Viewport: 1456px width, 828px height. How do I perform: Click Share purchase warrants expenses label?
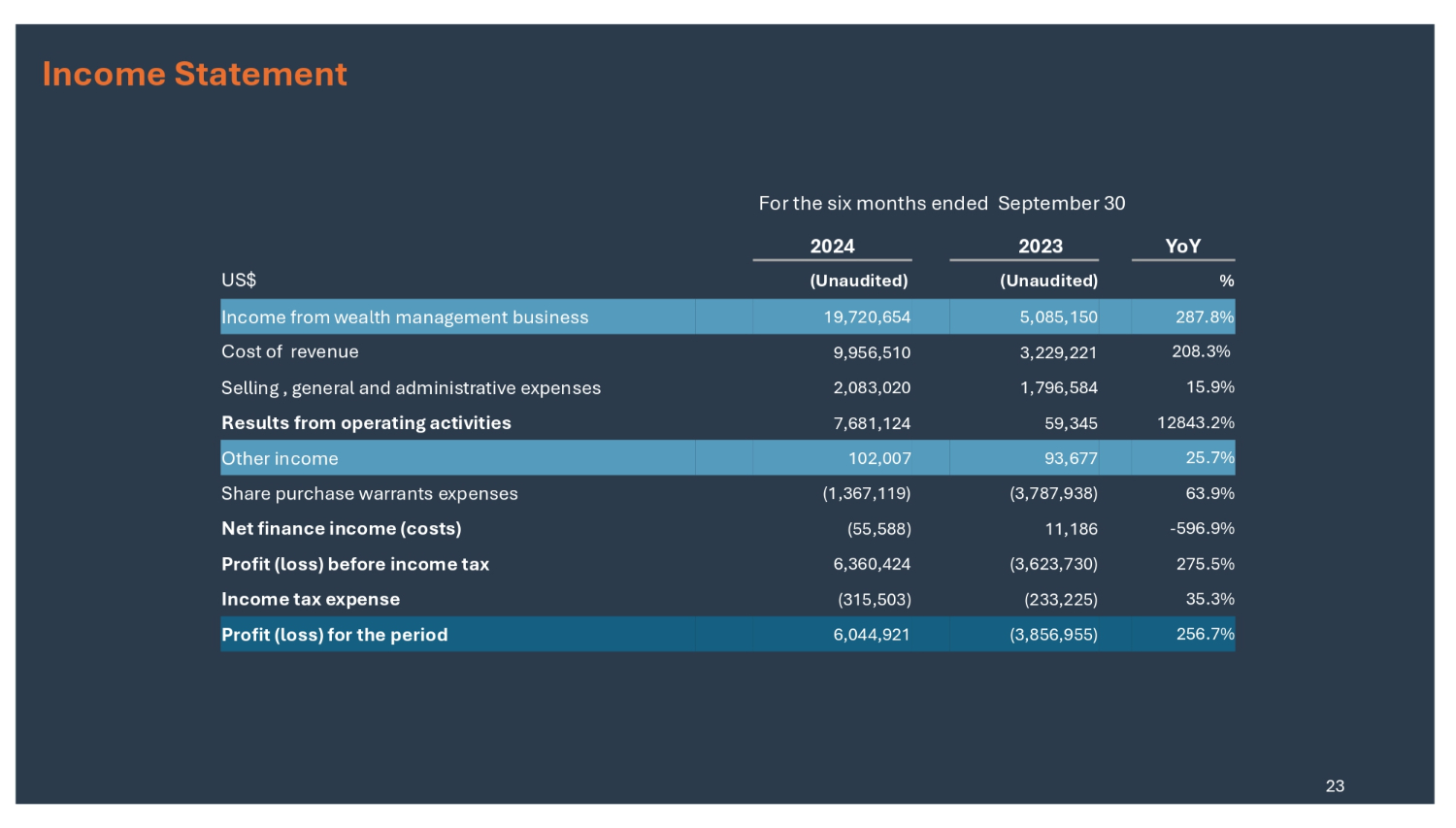click(x=369, y=494)
